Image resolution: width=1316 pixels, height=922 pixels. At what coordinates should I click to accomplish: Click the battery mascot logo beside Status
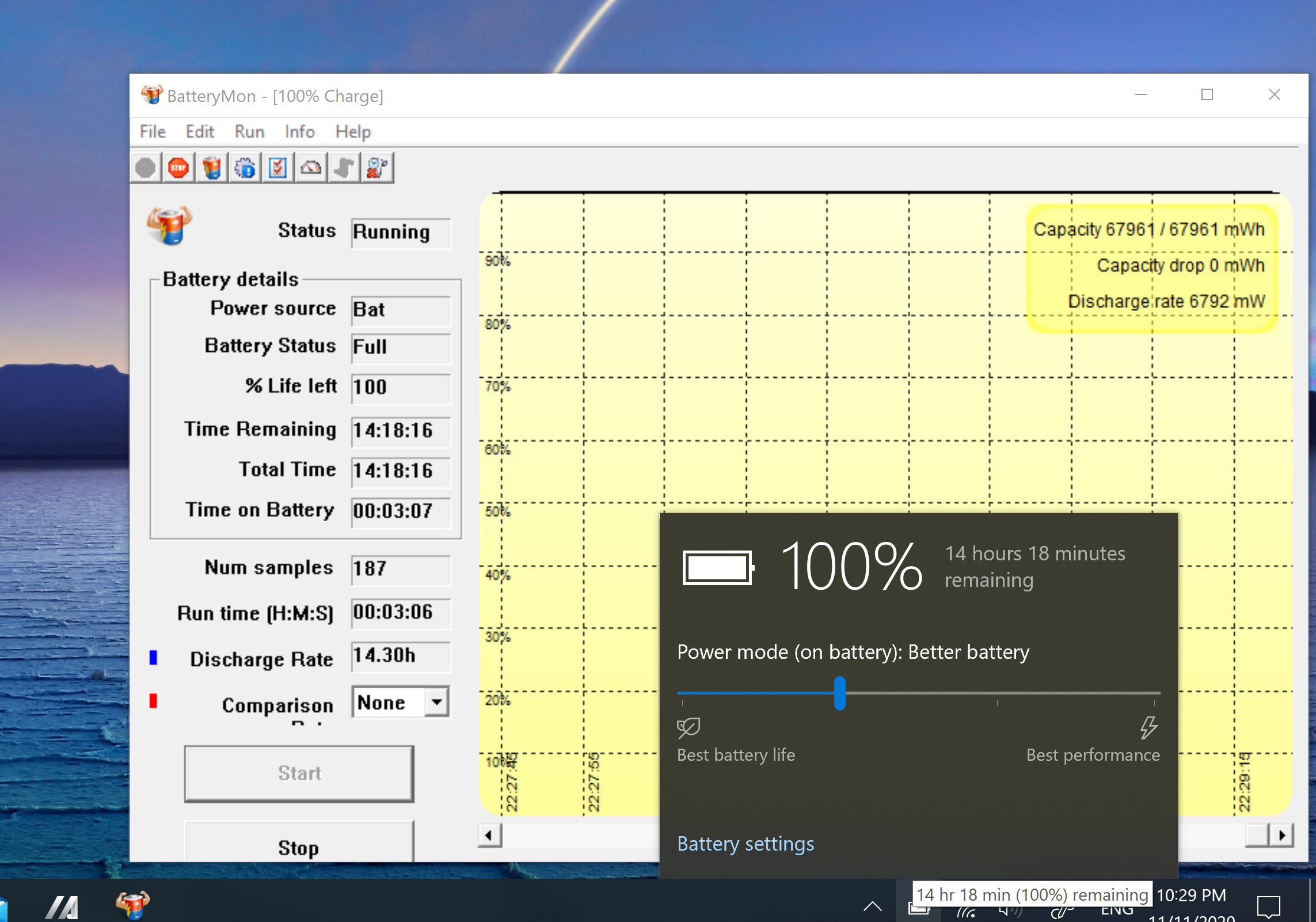coord(170,225)
